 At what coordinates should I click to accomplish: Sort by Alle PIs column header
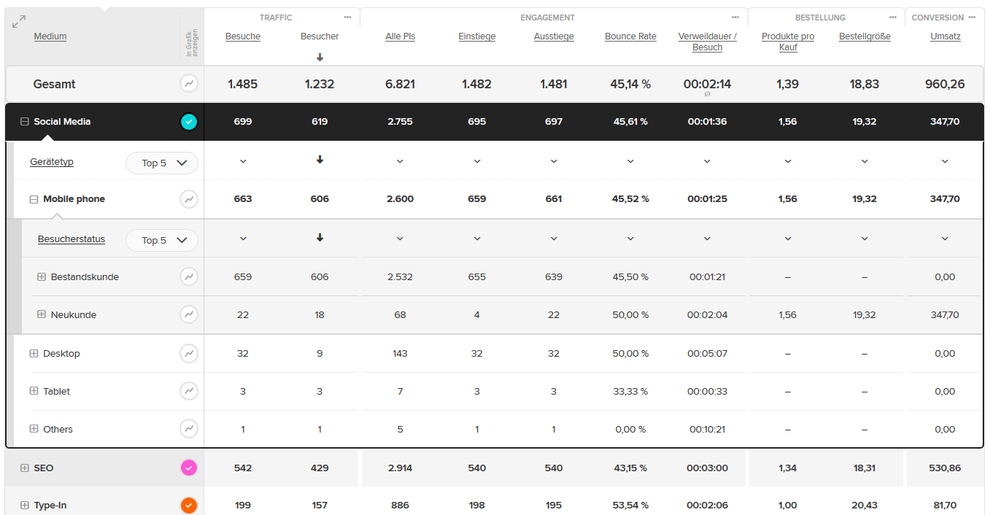[400, 37]
